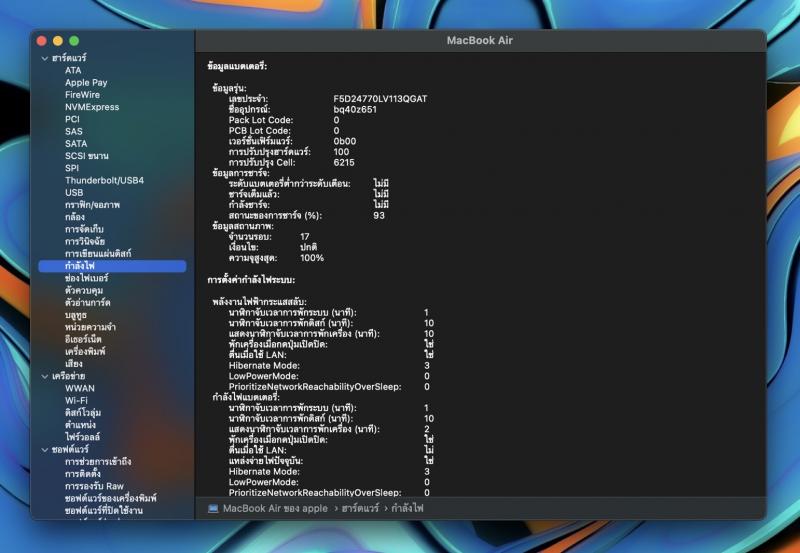Click the maximum capacity 100% value
Image resolution: width=800 pixels, height=553 pixels.
click(312, 258)
